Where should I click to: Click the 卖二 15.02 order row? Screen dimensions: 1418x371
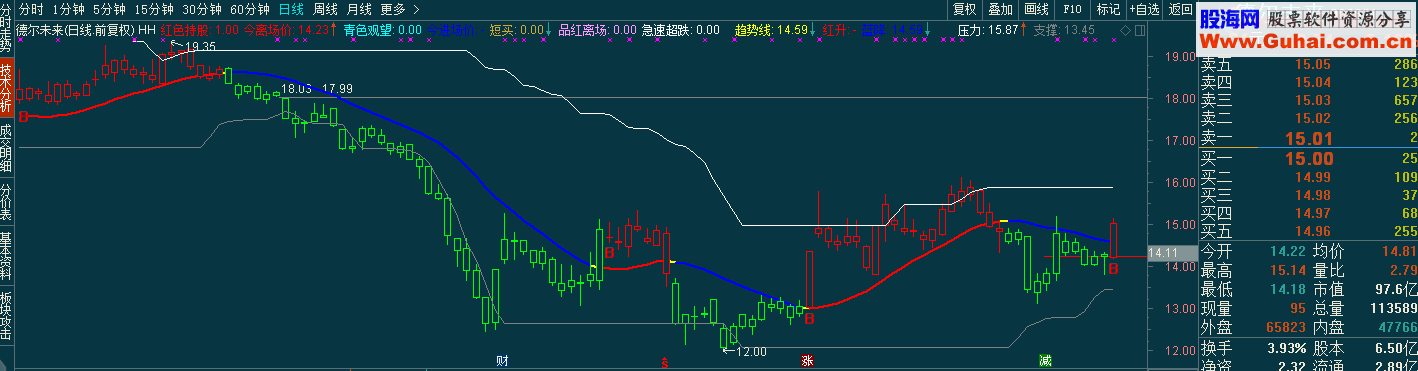coord(1309,118)
